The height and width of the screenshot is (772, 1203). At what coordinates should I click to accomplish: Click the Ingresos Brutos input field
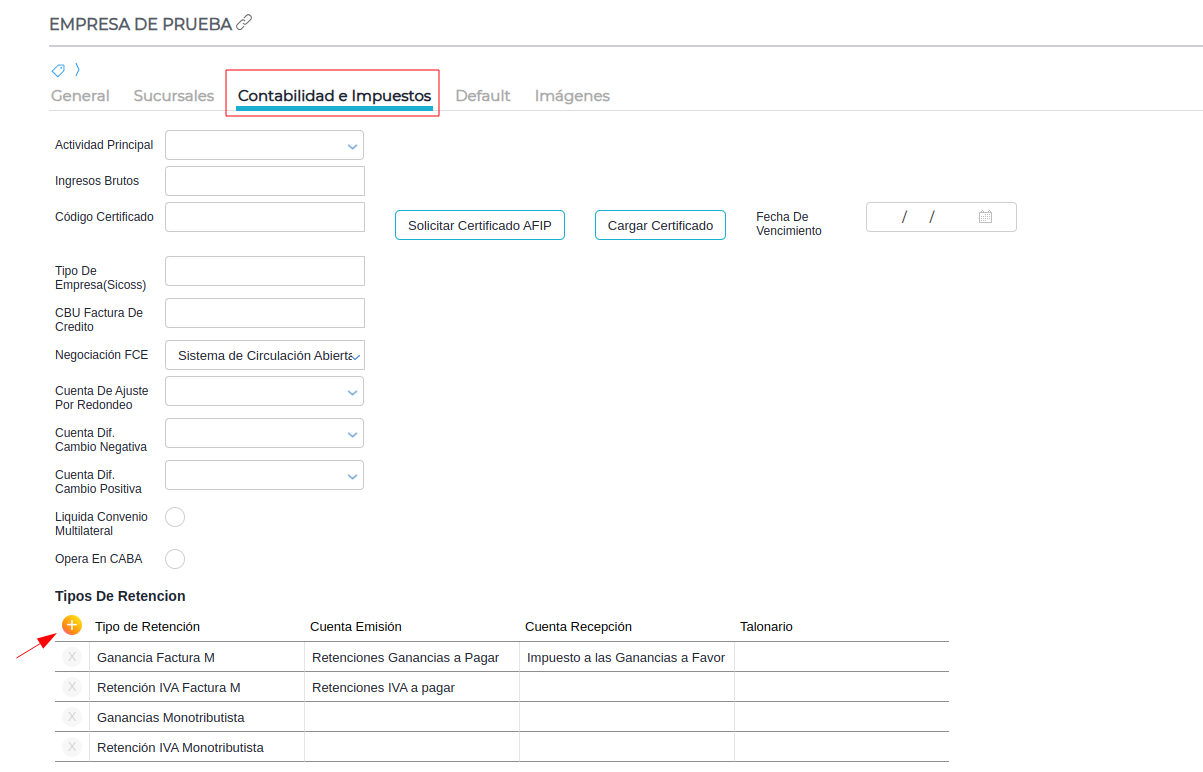(265, 181)
